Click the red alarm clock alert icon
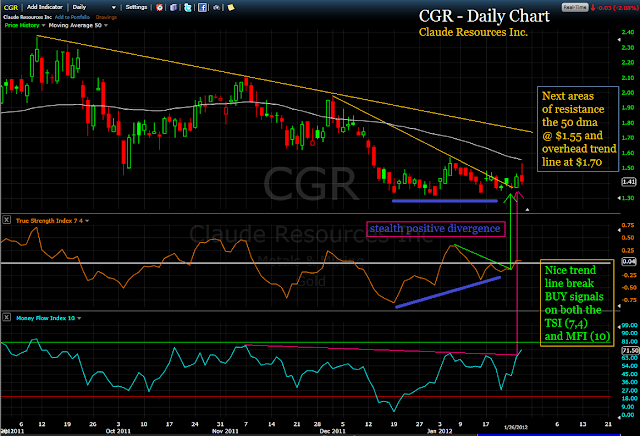Screen dimensions: 640x436 pos(160,7)
